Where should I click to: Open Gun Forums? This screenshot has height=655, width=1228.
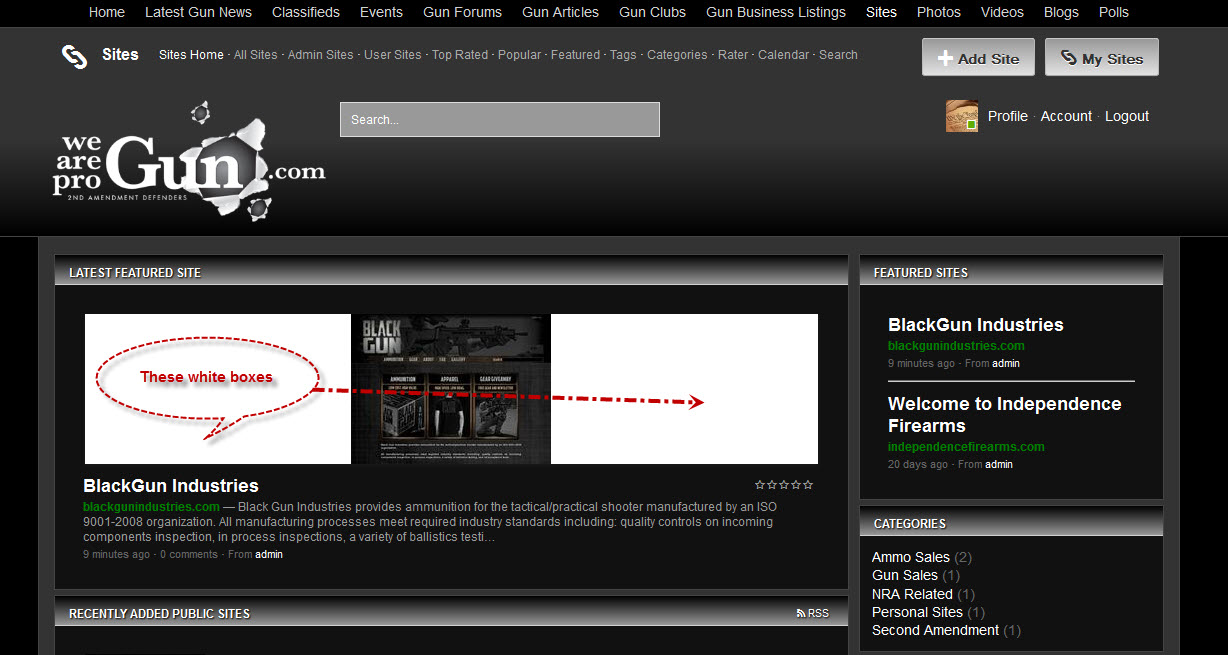click(462, 12)
